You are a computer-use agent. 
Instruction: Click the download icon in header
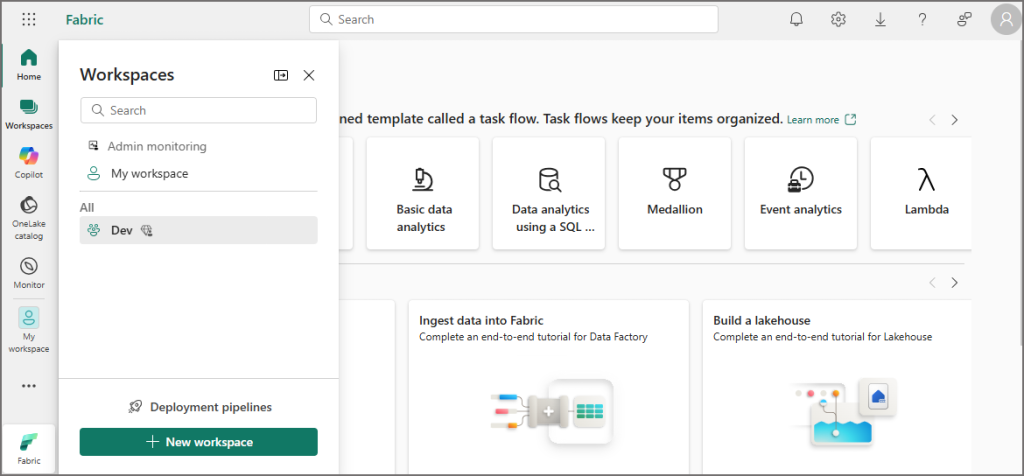tap(881, 19)
